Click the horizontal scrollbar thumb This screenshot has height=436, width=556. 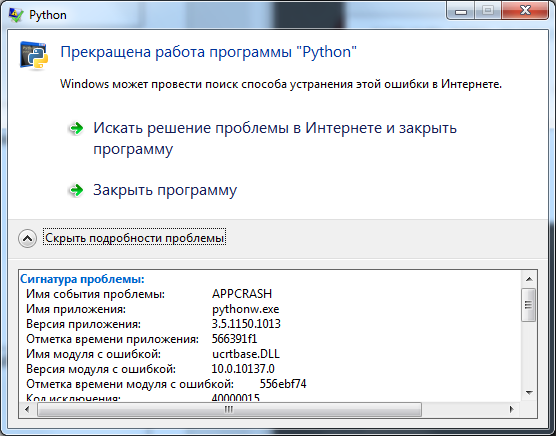pyautogui.click(x=229, y=409)
